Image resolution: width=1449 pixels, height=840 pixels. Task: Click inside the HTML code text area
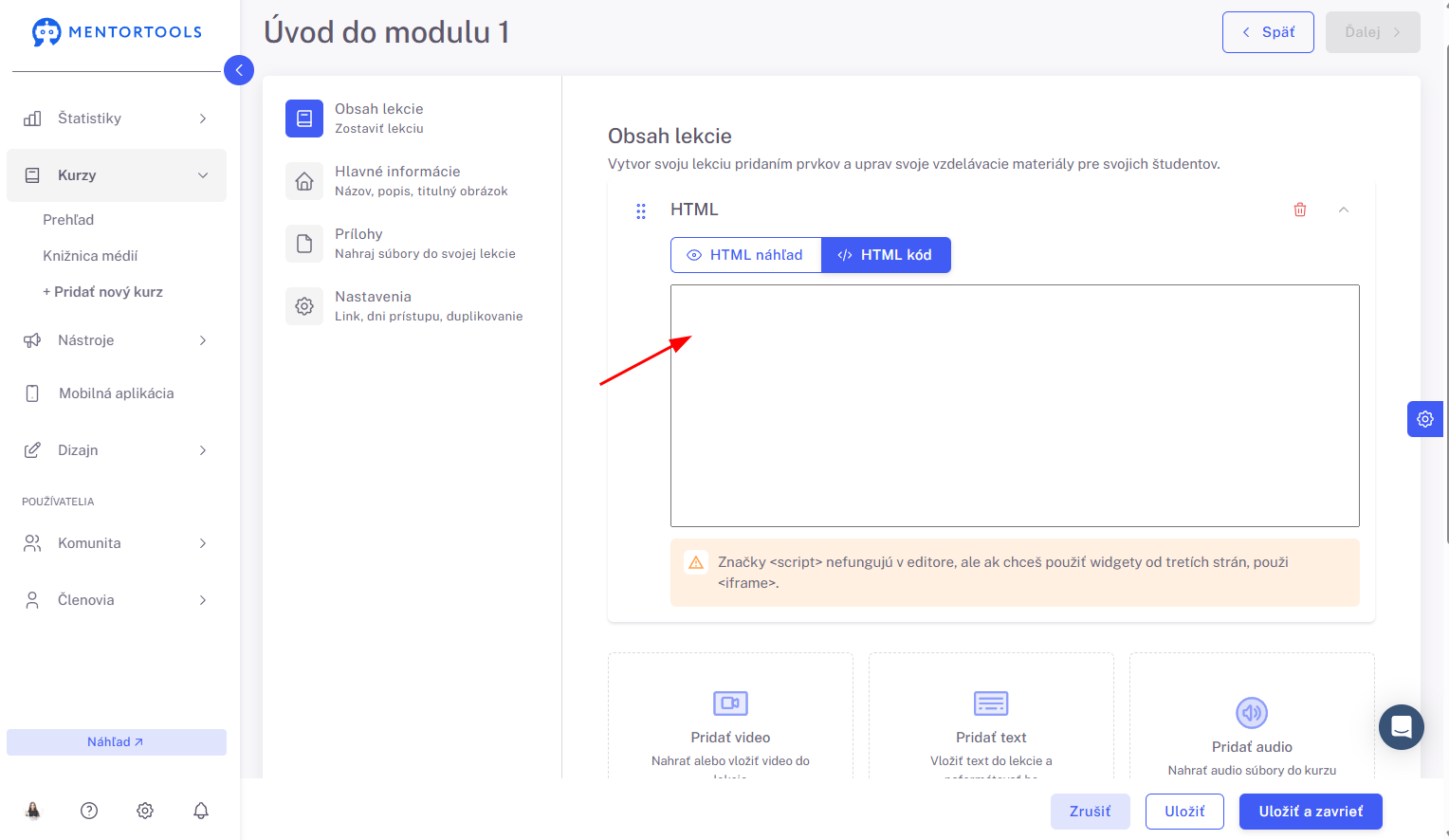click(1015, 406)
